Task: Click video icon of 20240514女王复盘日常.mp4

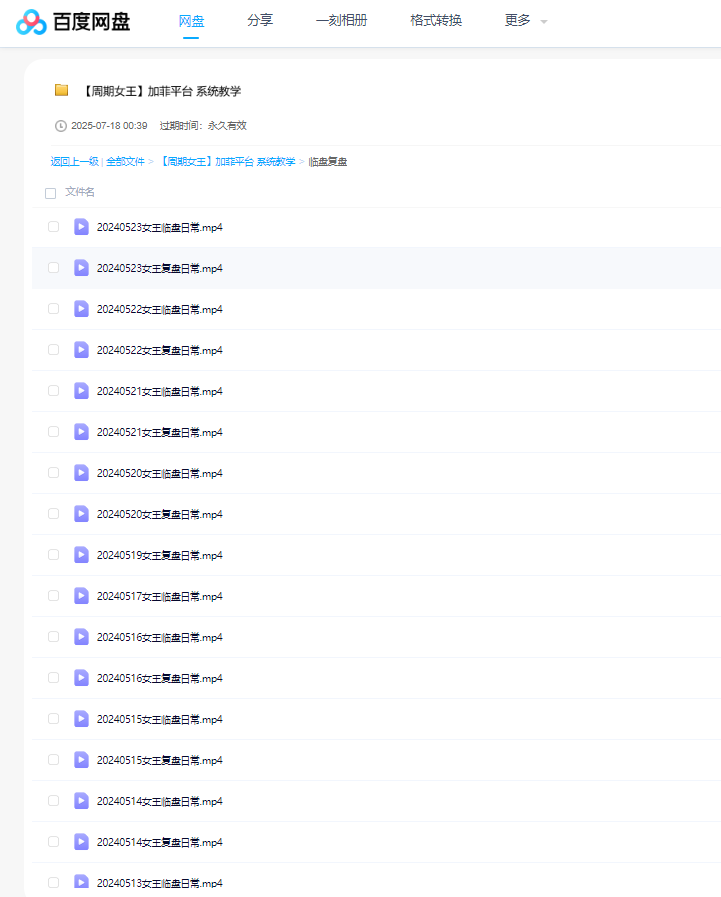Action: click(81, 842)
